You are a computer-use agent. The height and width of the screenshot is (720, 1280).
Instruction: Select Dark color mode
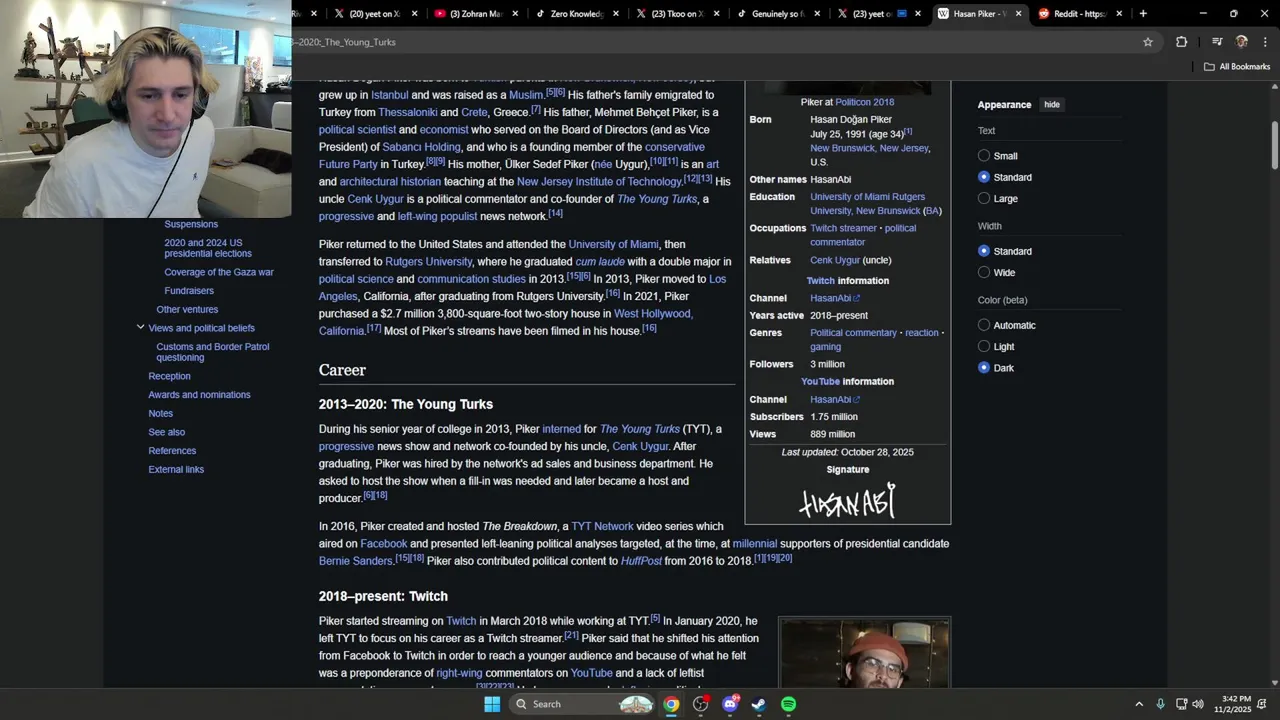(x=984, y=368)
